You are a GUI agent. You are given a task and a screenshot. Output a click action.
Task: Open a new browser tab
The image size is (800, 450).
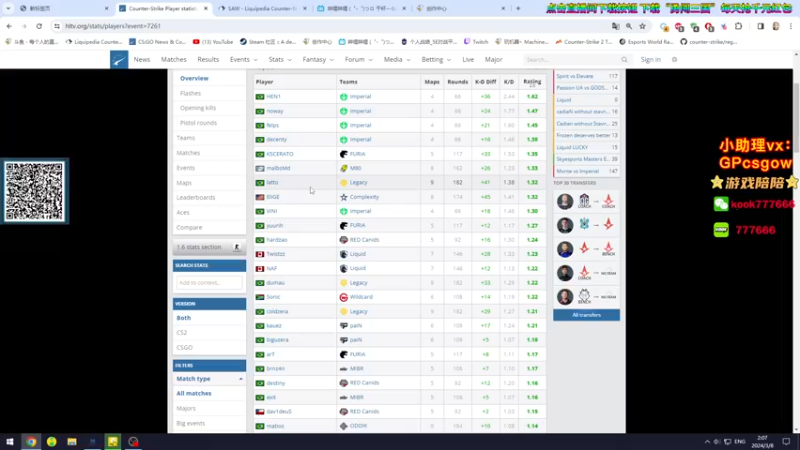click(x=518, y=8)
